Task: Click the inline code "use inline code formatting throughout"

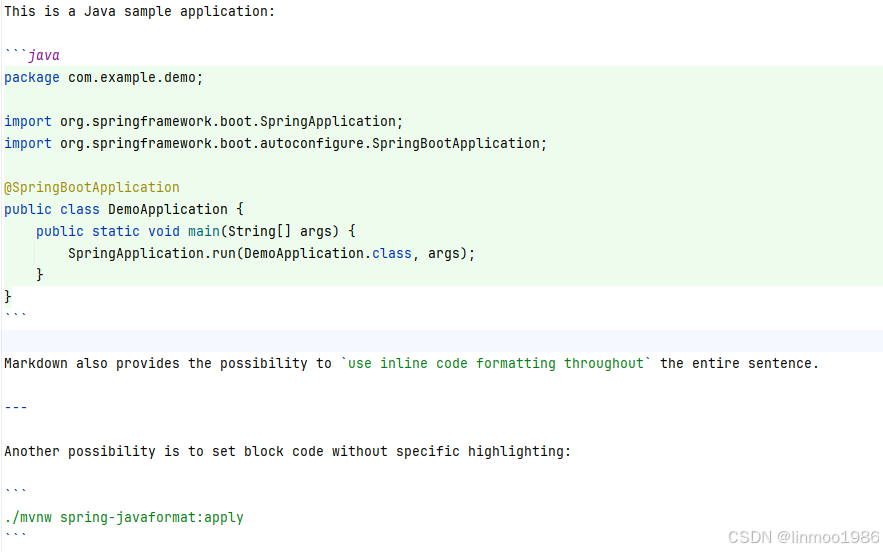Action: click(496, 363)
